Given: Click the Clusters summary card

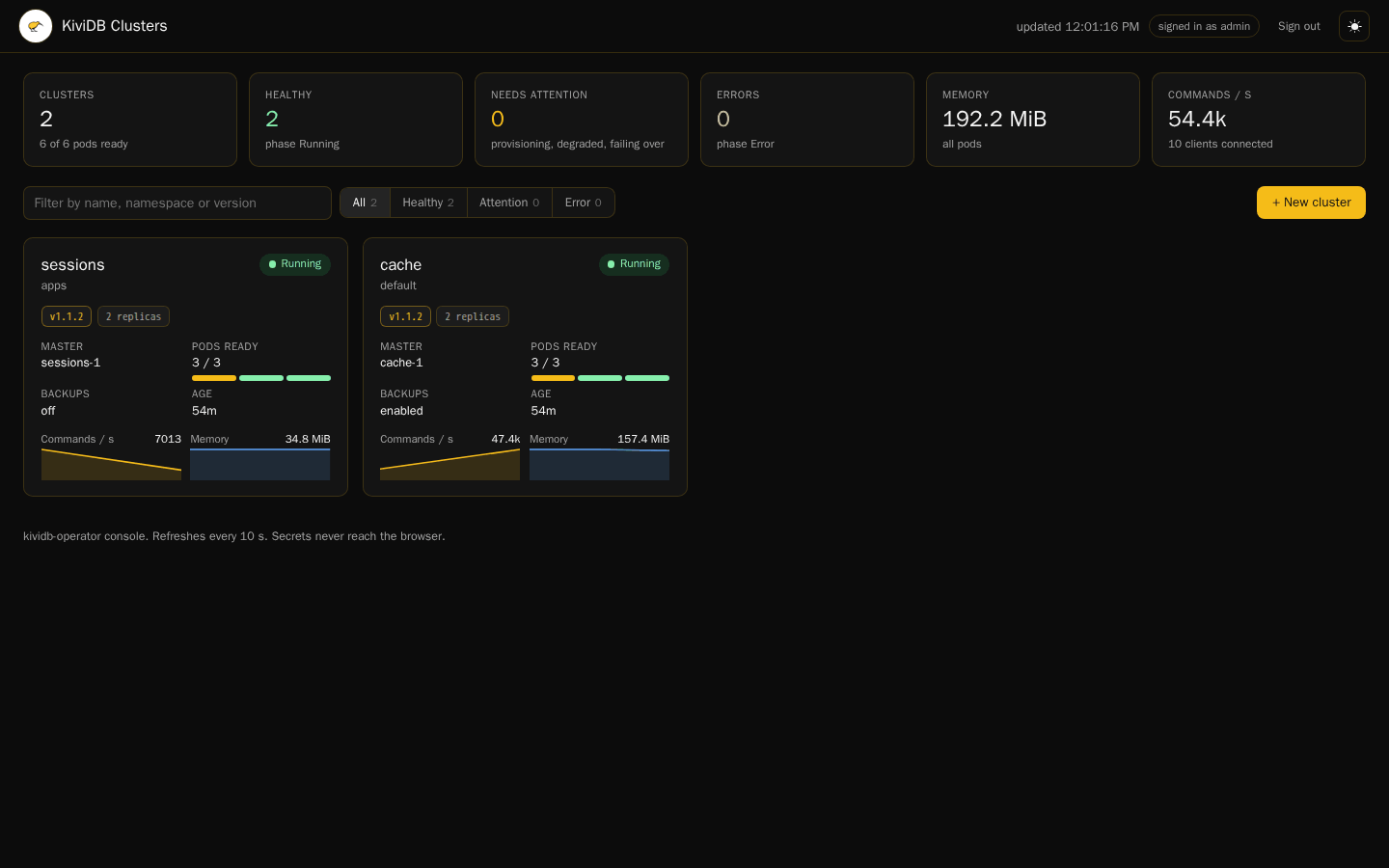Looking at the screenshot, I should 130,120.
